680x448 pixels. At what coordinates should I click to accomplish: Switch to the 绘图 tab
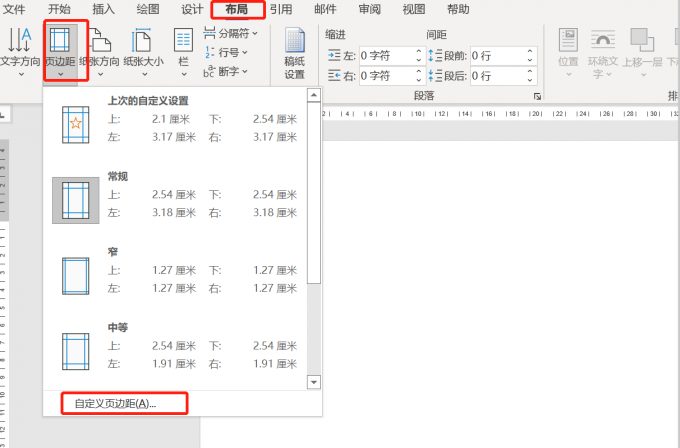(148, 9)
